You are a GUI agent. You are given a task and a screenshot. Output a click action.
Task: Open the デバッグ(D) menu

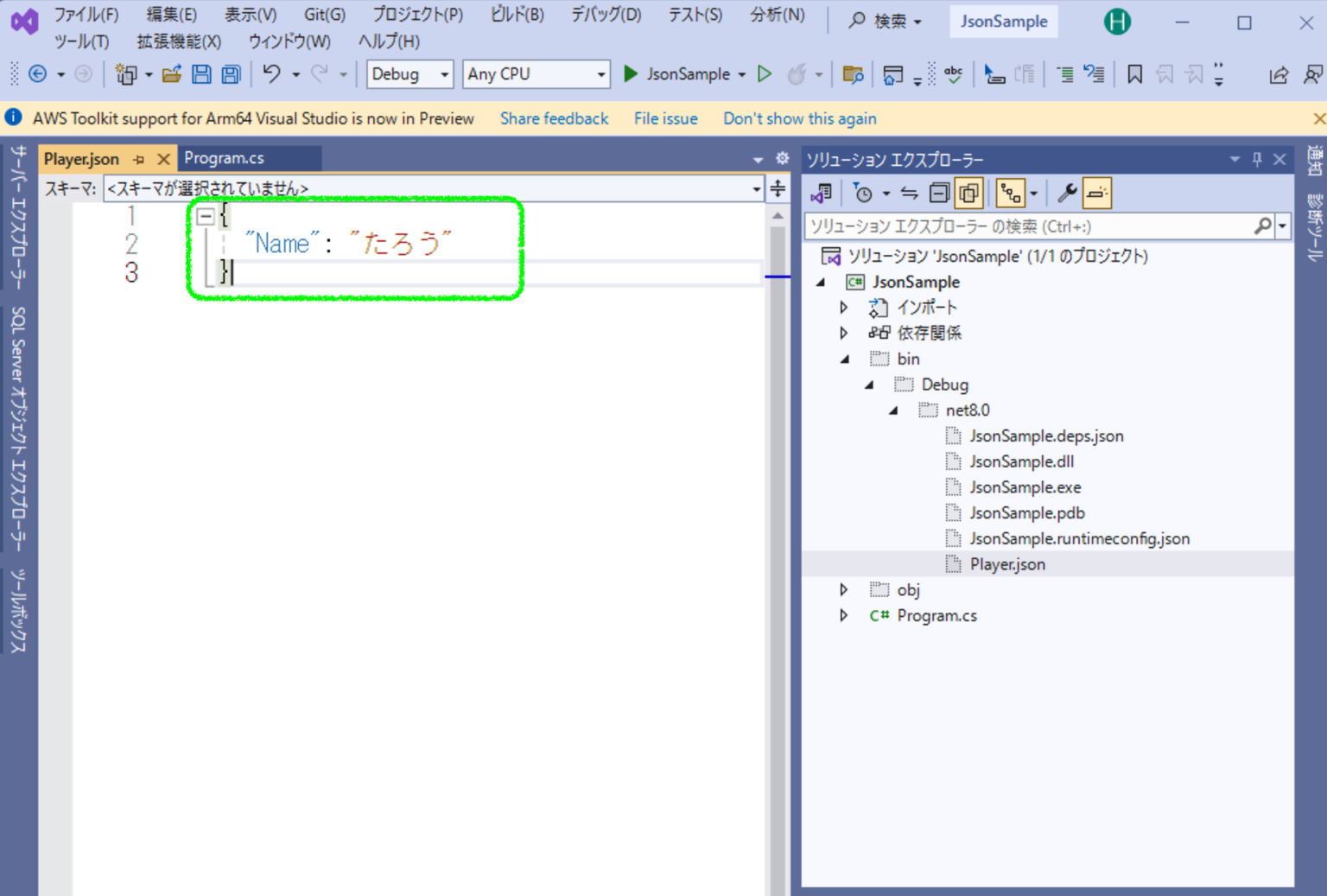click(x=606, y=15)
